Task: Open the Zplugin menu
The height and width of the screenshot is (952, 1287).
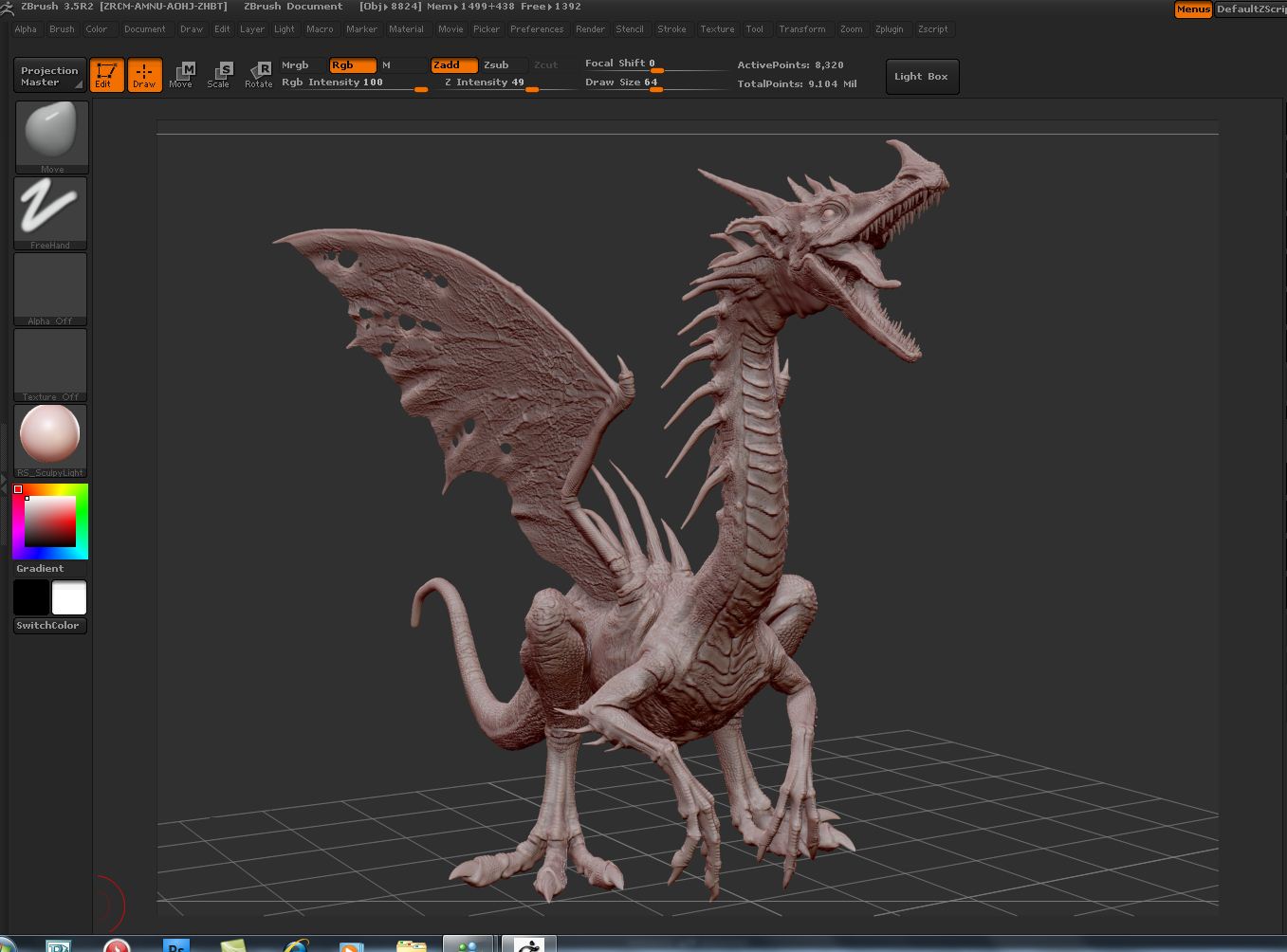Action: tap(890, 29)
